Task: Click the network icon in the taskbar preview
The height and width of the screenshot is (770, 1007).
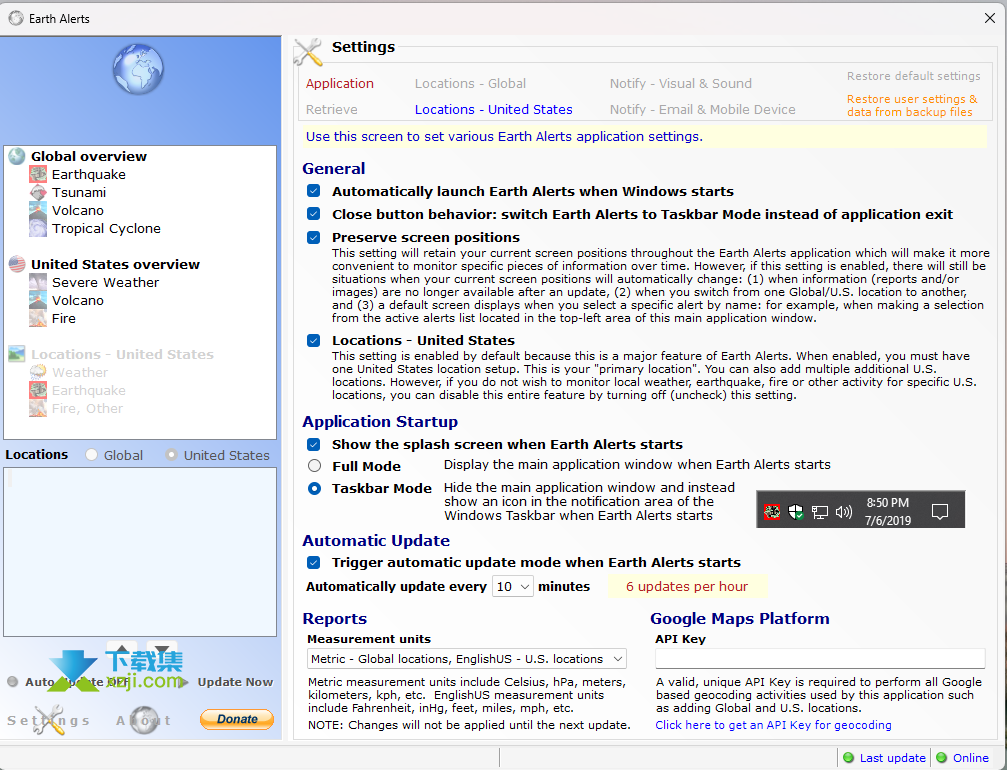Action: click(x=819, y=512)
